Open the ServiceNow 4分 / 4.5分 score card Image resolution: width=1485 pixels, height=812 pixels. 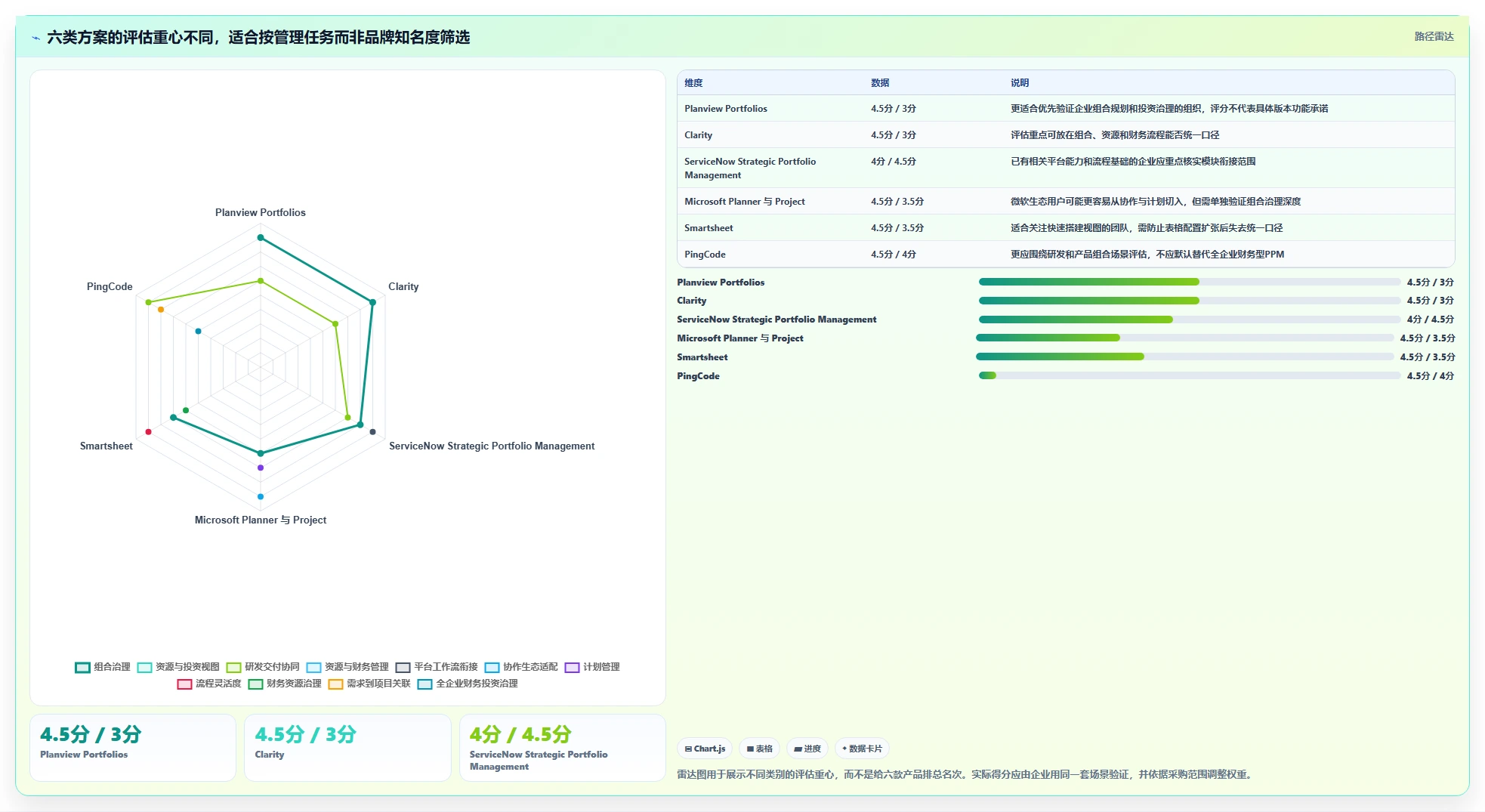pos(563,748)
